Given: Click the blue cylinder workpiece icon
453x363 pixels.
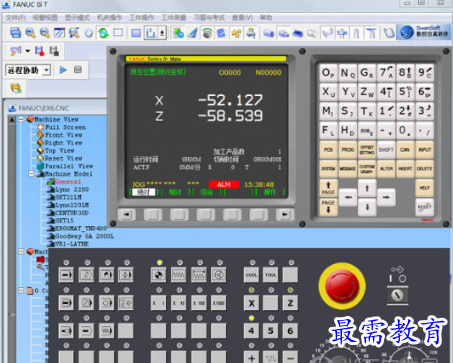Looking at the screenshot, I should point(268,33).
